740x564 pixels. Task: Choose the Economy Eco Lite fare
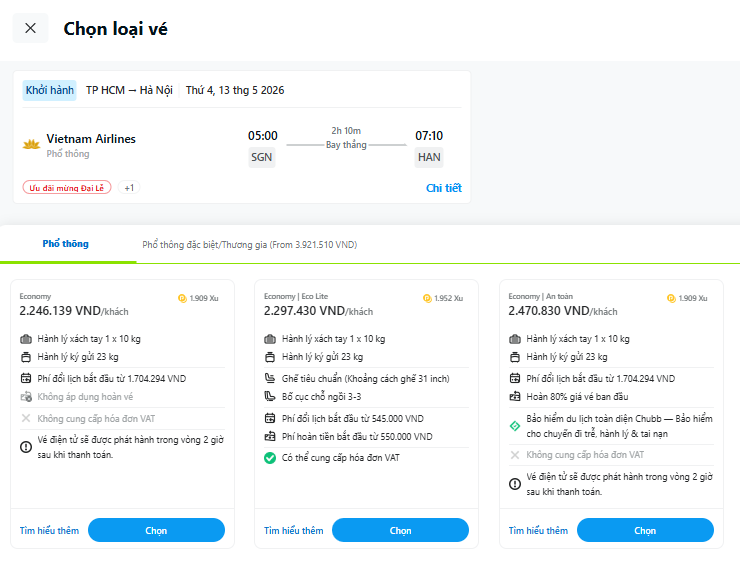400,530
